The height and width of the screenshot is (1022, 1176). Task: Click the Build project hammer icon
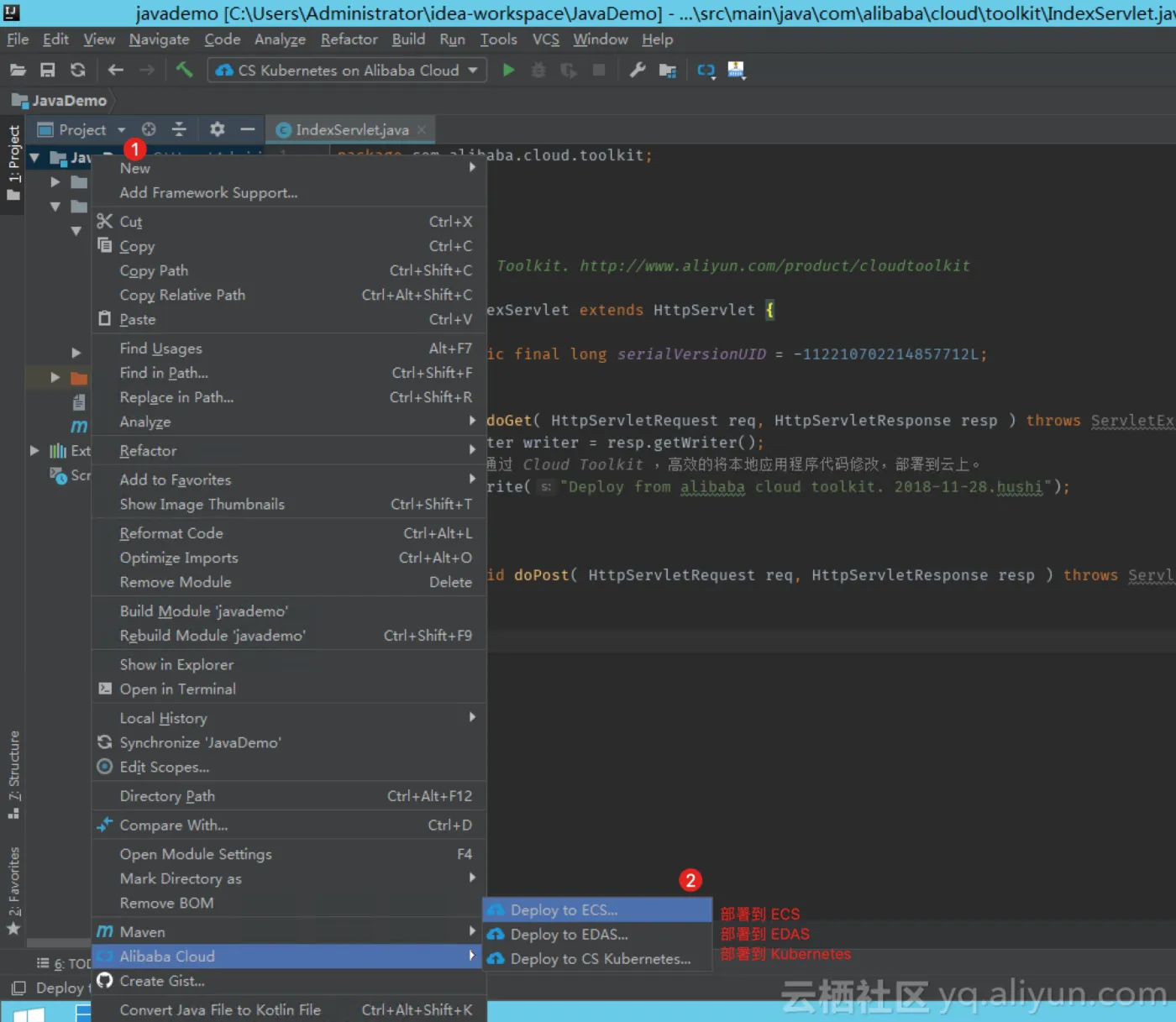[184, 70]
